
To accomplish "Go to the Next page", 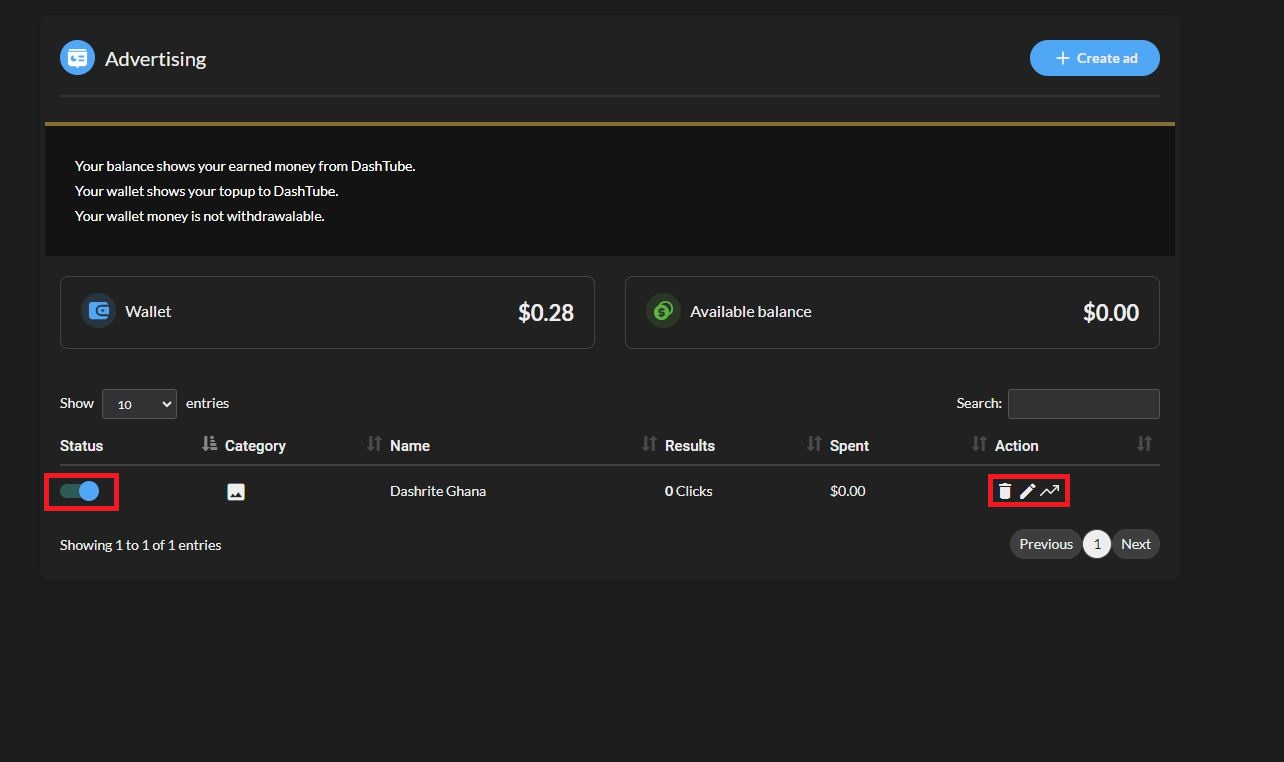I will (1135, 544).
